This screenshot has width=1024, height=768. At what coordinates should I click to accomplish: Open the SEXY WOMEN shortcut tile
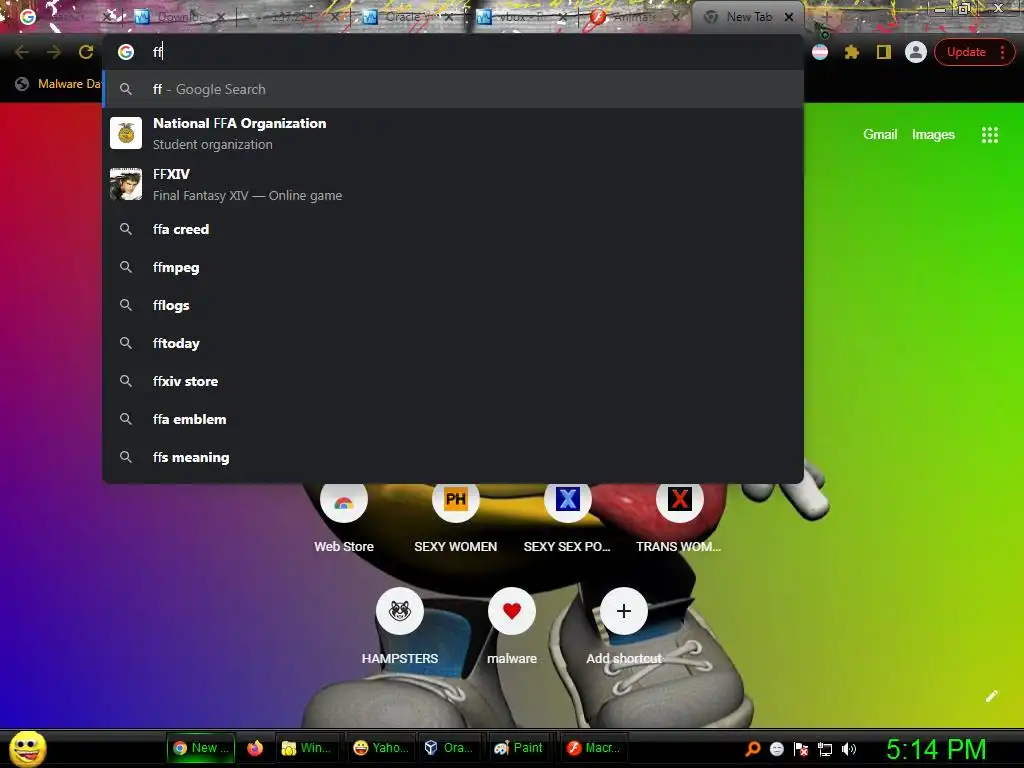tap(455, 518)
